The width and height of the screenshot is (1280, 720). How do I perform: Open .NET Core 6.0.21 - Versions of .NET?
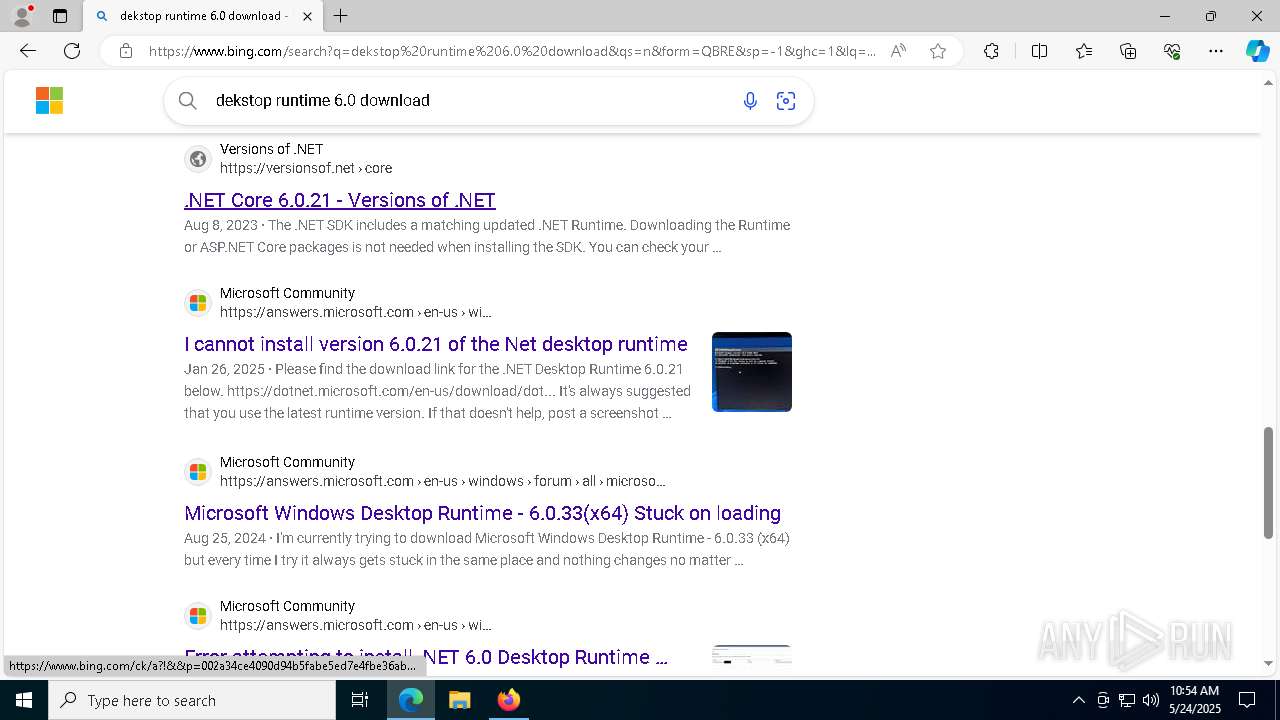tap(340, 200)
